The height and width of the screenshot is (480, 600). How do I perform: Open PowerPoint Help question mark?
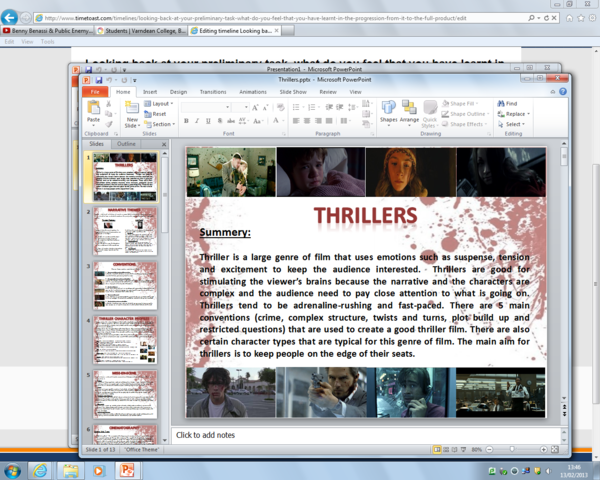coord(563,91)
